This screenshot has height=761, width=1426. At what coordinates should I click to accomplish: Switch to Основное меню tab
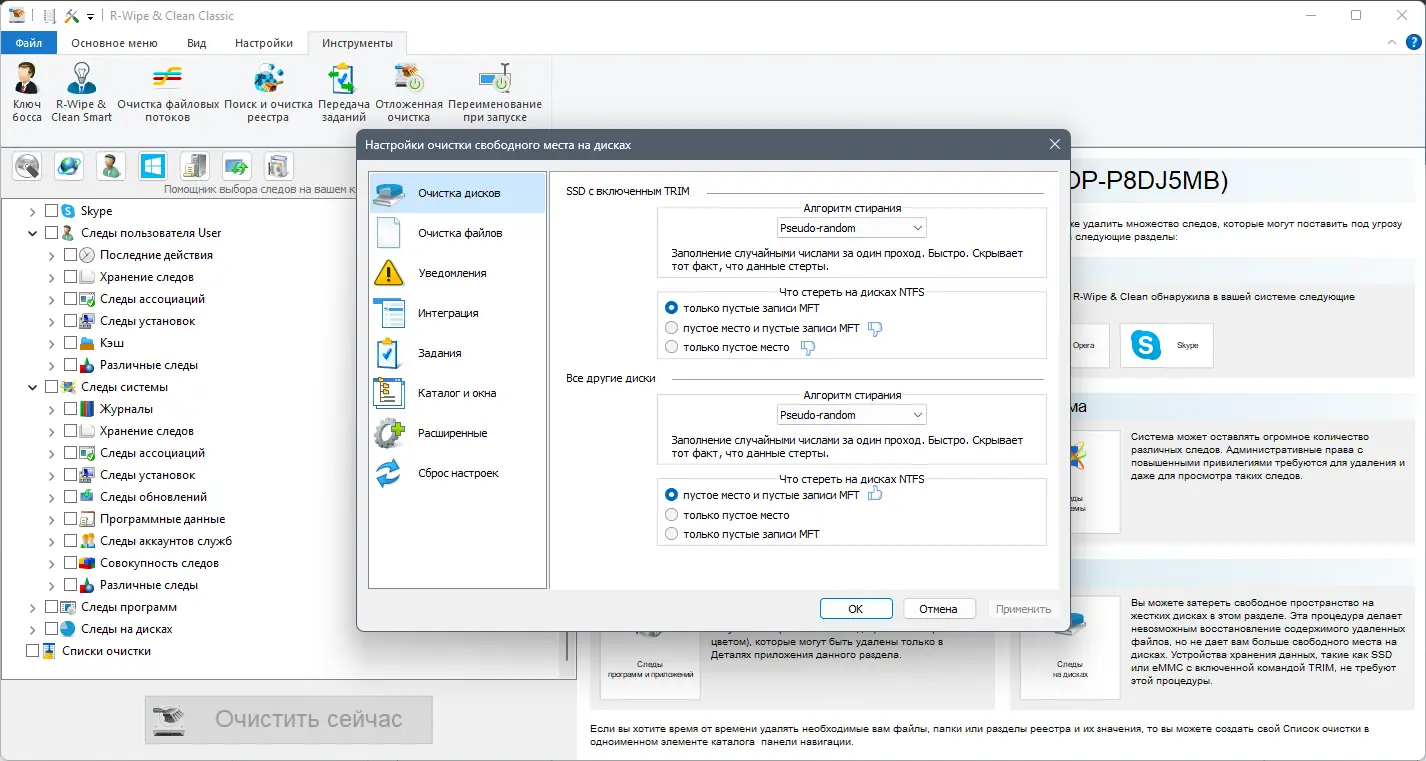(x=114, y=43)
